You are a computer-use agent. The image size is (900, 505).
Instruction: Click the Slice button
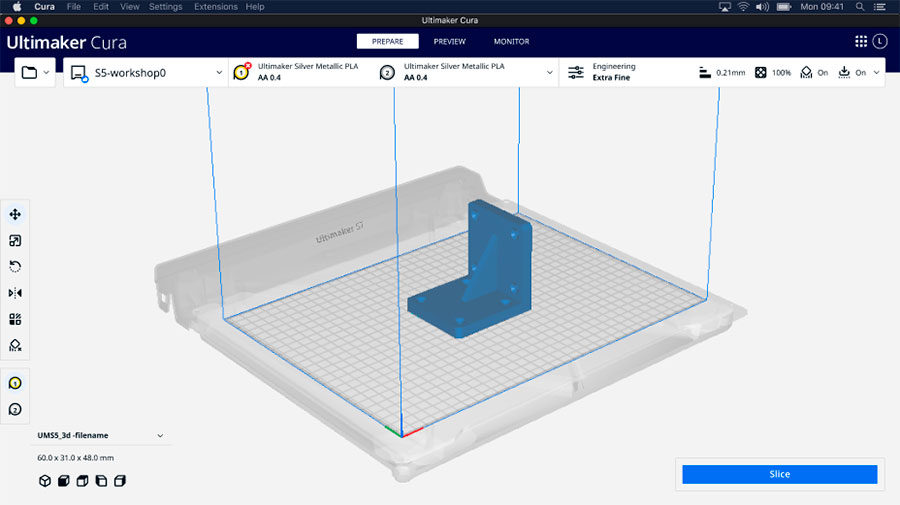[779, 474]
